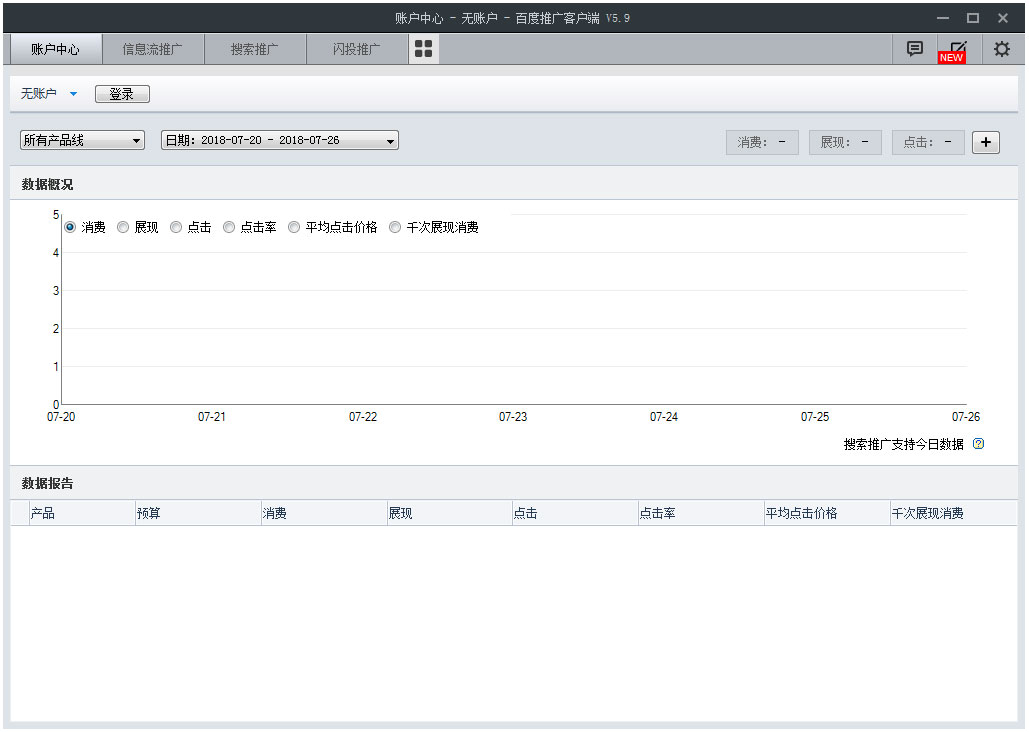1029x732 pixels.
Task: Select the 消费 radio button
Action: (x=70, y=227)
